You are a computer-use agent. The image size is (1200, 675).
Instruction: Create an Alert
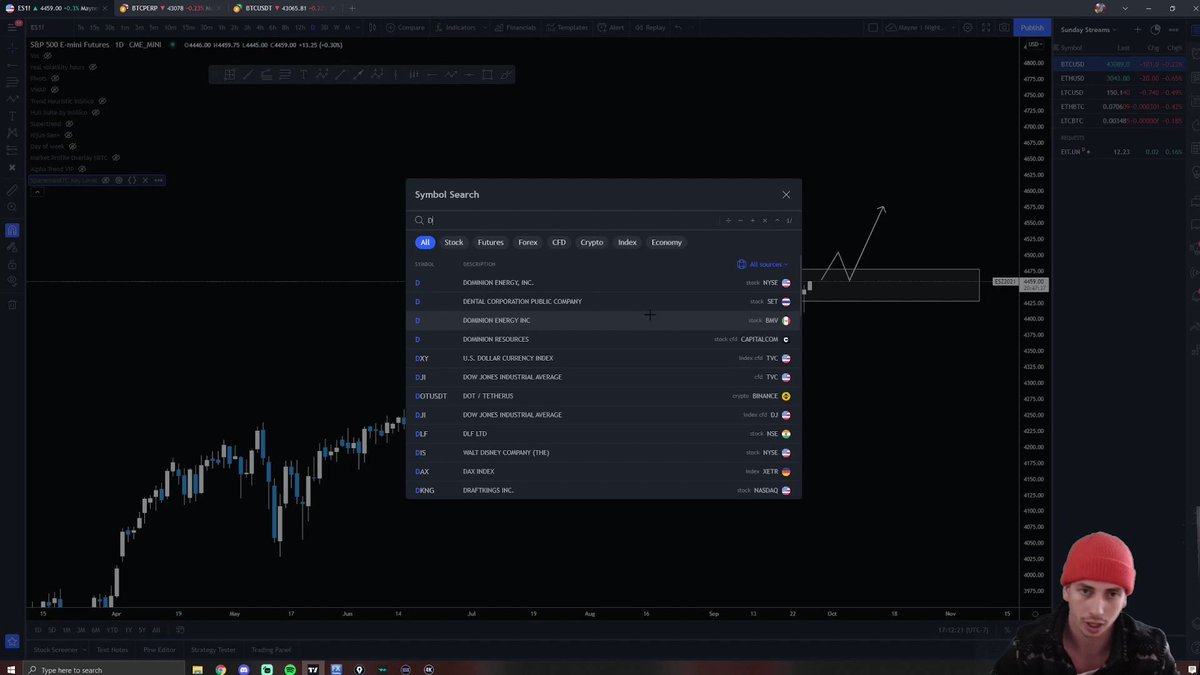[x=611, y=28]
